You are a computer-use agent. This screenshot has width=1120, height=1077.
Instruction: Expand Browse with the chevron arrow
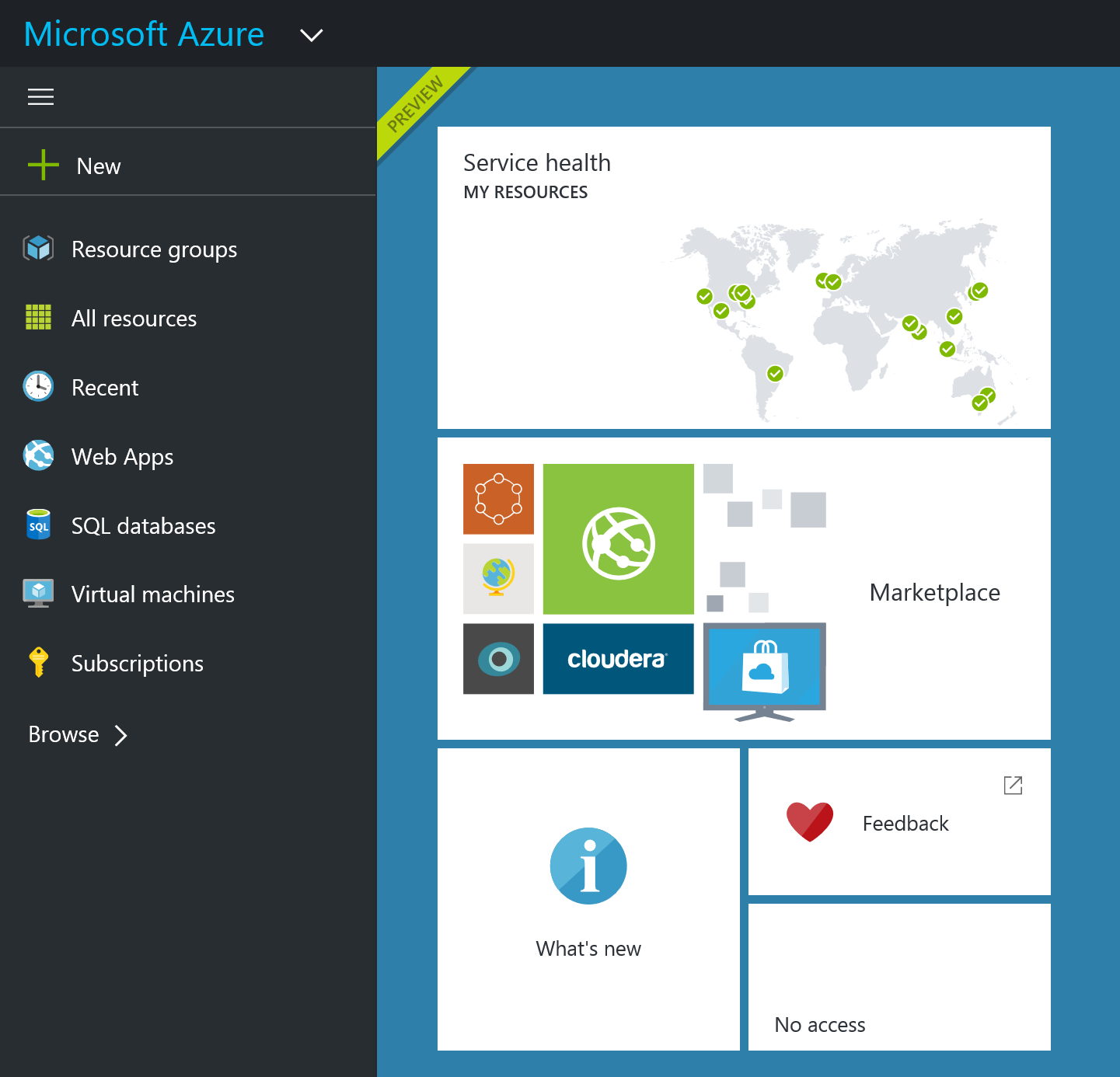pos(120,735)
